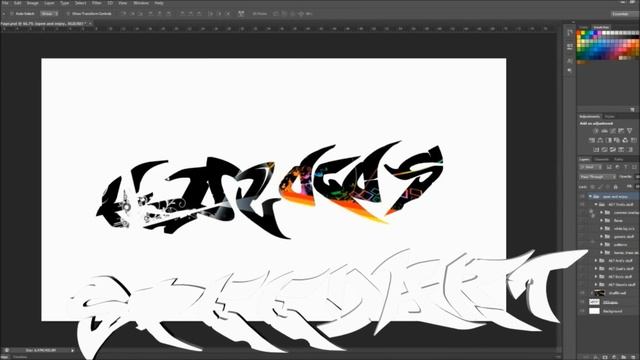Expand the patterns layer group
This screenshot has width=640, height=360.
pyautogui.click(x=601, y=244)
